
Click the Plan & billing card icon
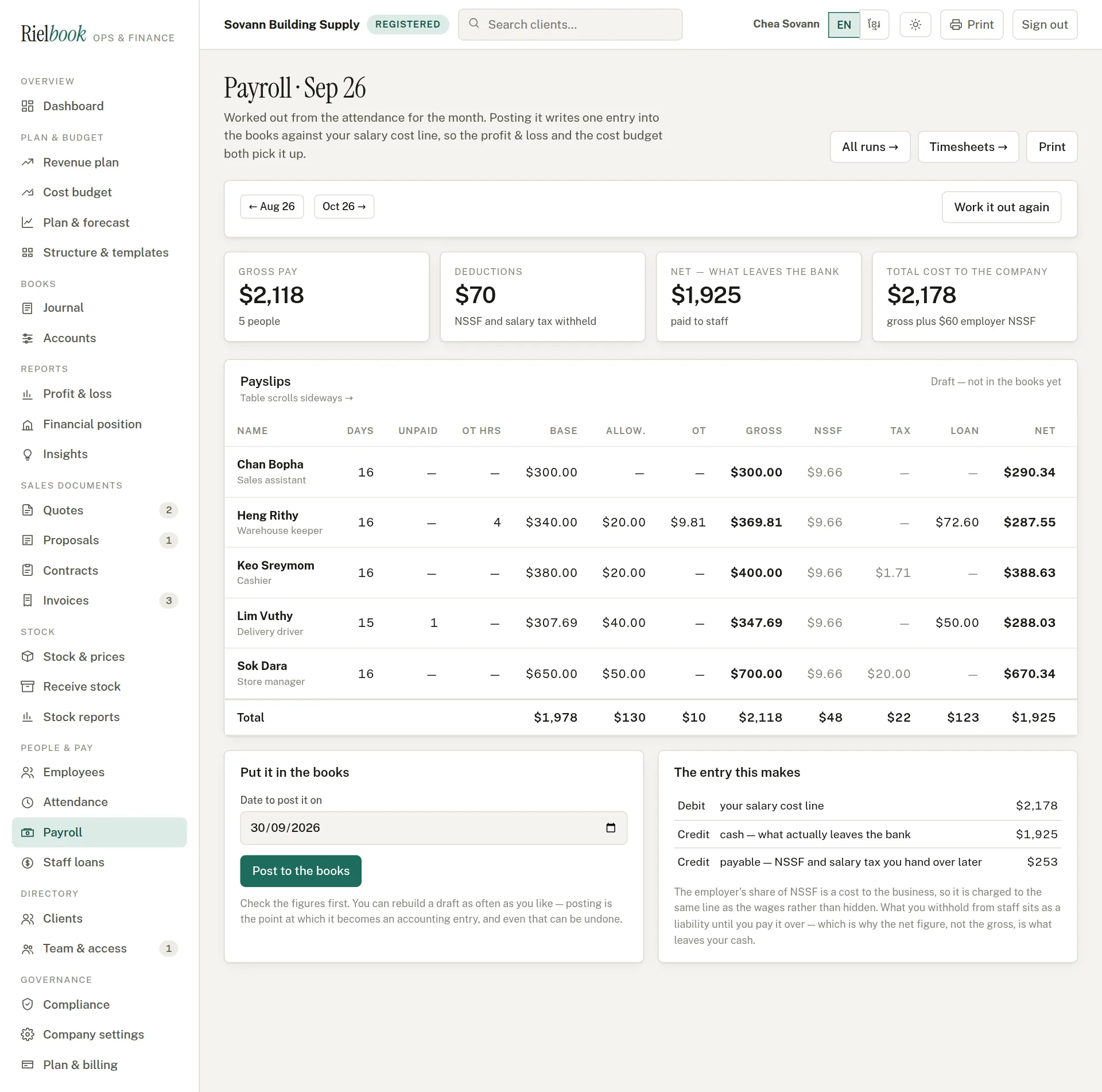click(28, 1064)
